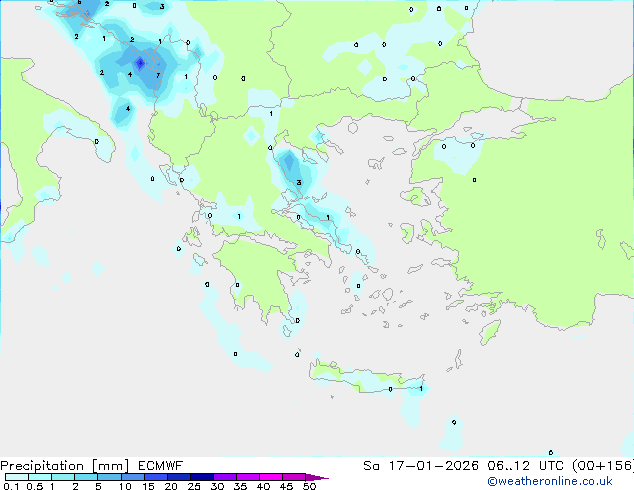This screenshot has width=634, height=490.
Task: Click the above-50 legend arrow tip
Action: pos(317,477)
